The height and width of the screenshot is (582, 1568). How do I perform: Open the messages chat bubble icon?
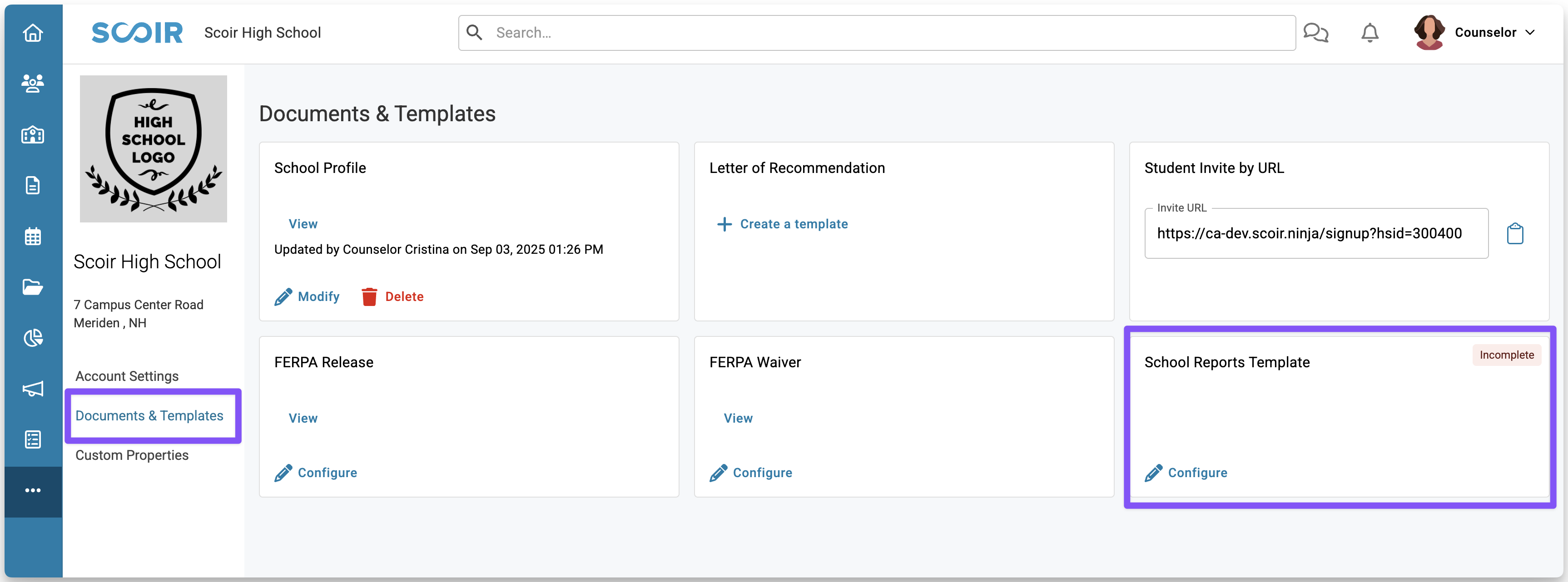tap(1315, 32)
